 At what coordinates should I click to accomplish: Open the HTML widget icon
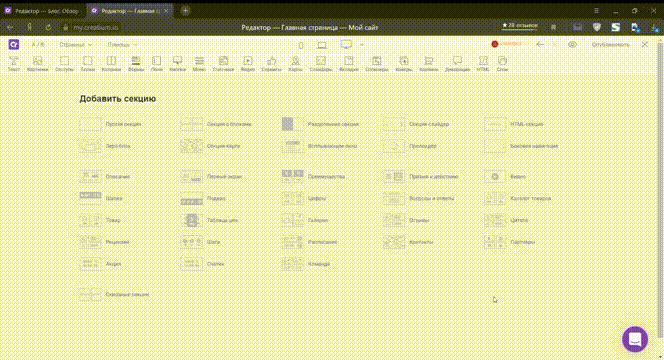pyautogui.click(x=483, y=64)
